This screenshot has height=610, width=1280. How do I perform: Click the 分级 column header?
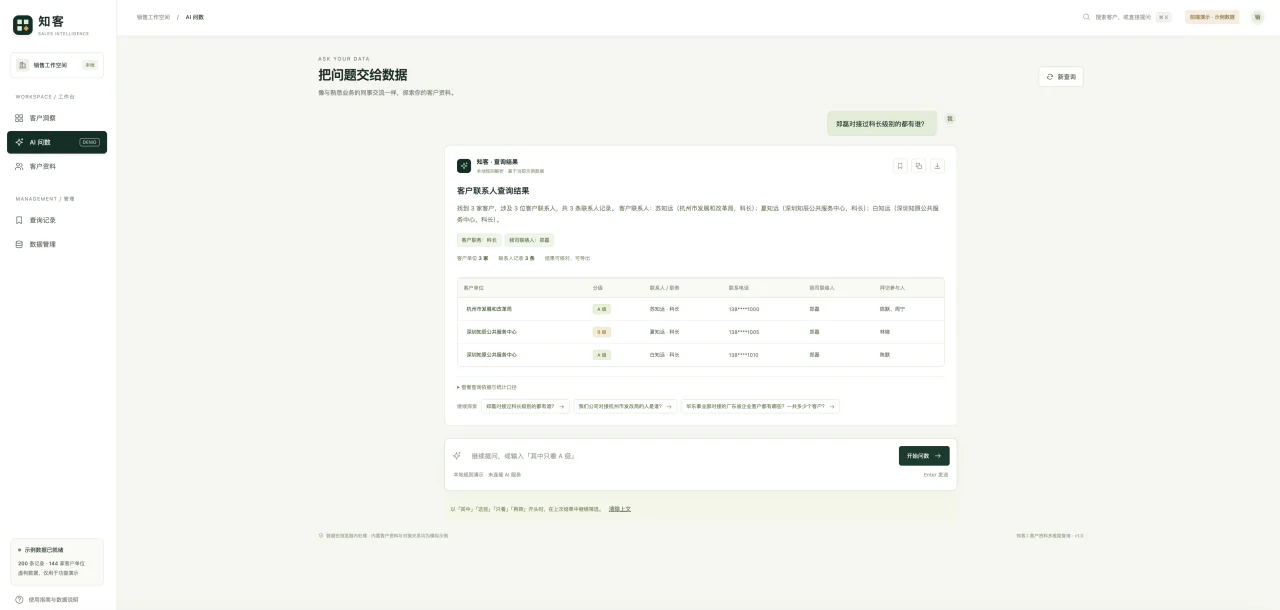598,287
